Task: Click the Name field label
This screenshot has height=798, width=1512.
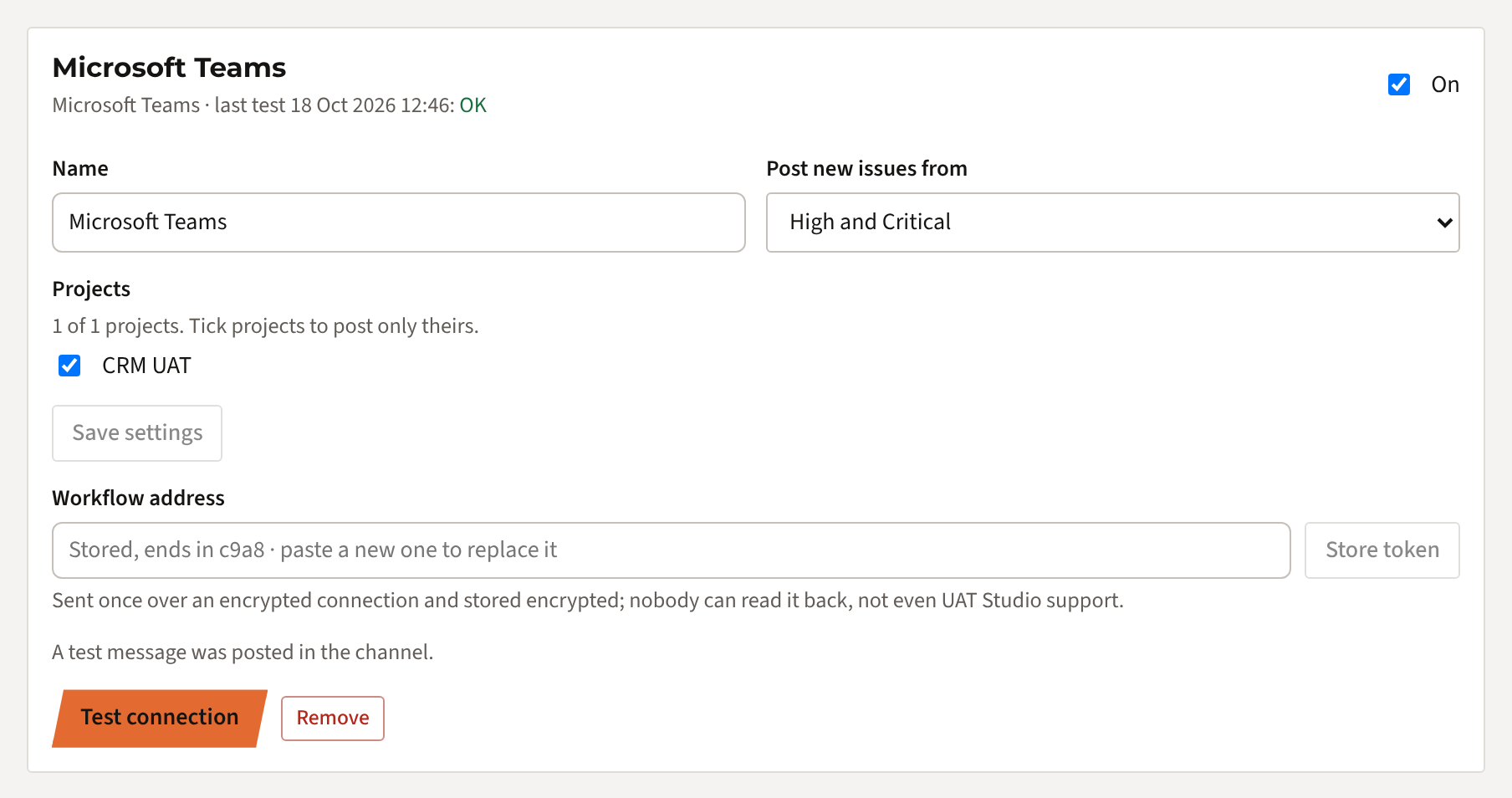Action: tap(80, 169)
